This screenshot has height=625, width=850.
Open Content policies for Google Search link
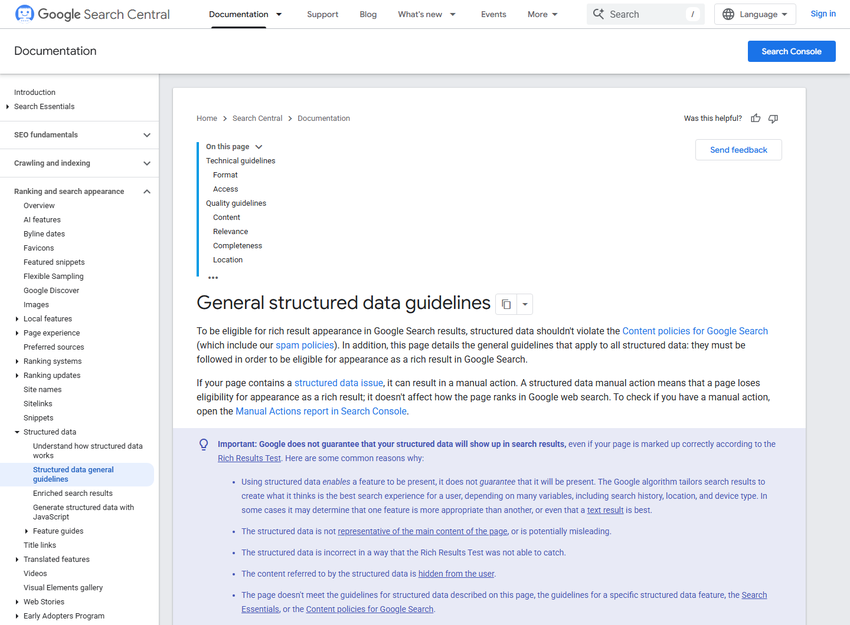coord(695,331)
